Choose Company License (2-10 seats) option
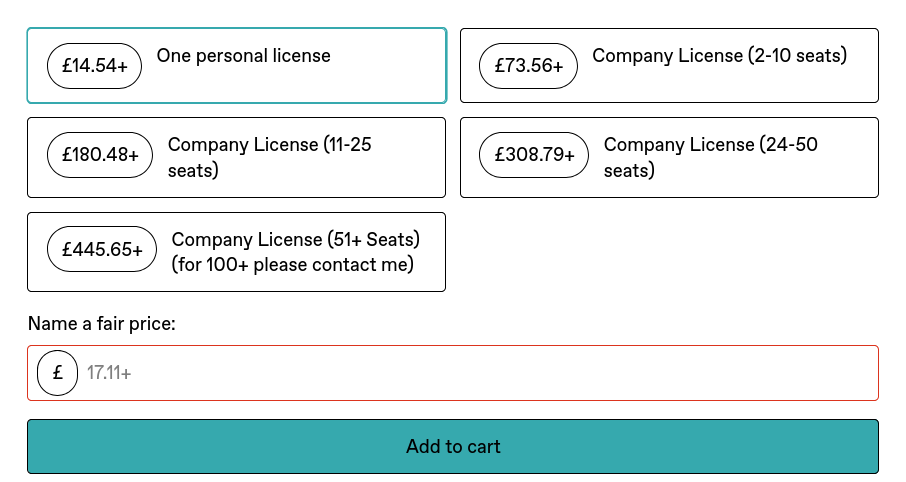Image resolution: width=906 pixels, height=482 pixels. coord(669,65)
